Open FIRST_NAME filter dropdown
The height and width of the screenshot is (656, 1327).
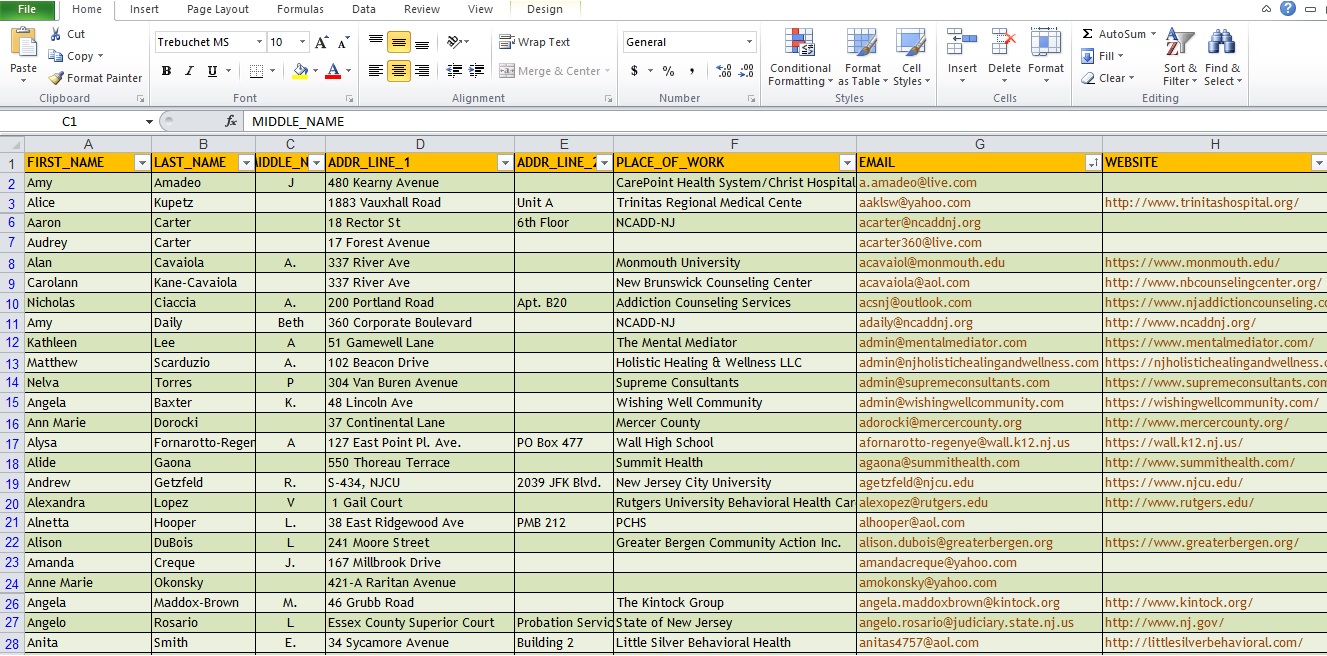pos(142,162)
